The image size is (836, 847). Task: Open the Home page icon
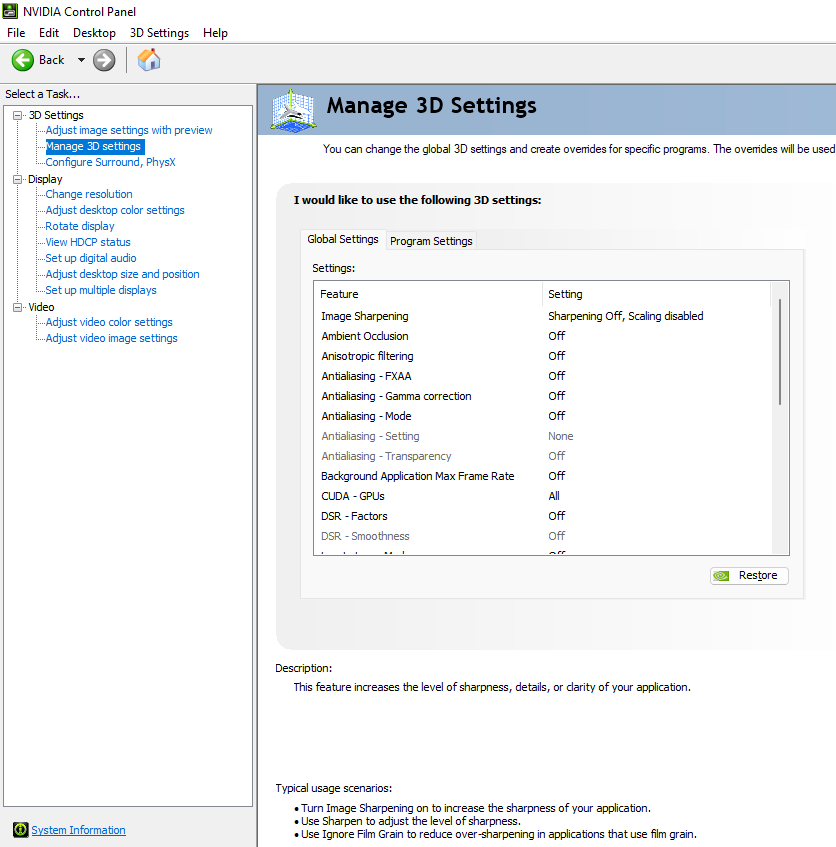[x=149, y=60]
